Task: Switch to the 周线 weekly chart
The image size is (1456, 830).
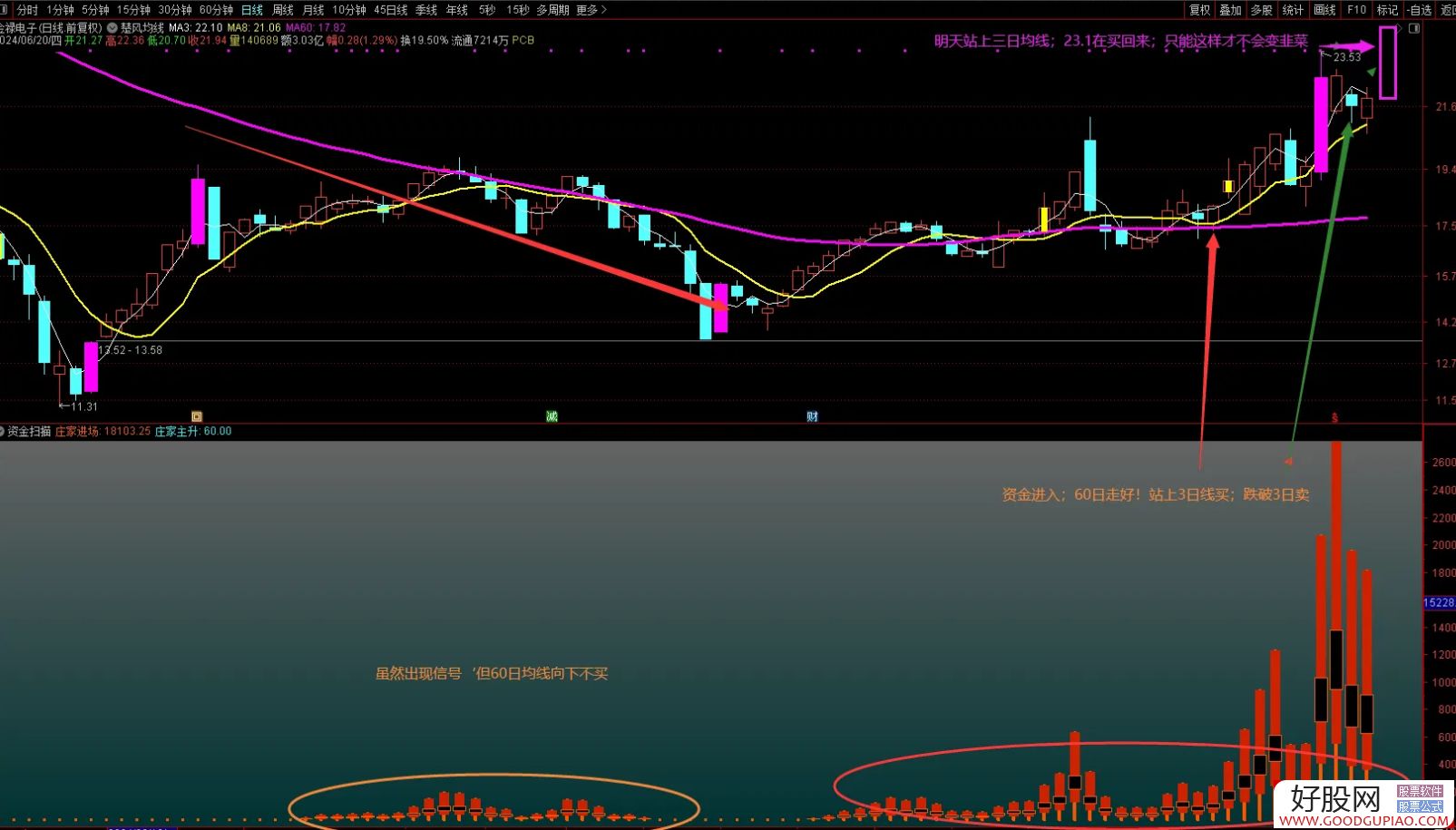Action: pos(283,10)
